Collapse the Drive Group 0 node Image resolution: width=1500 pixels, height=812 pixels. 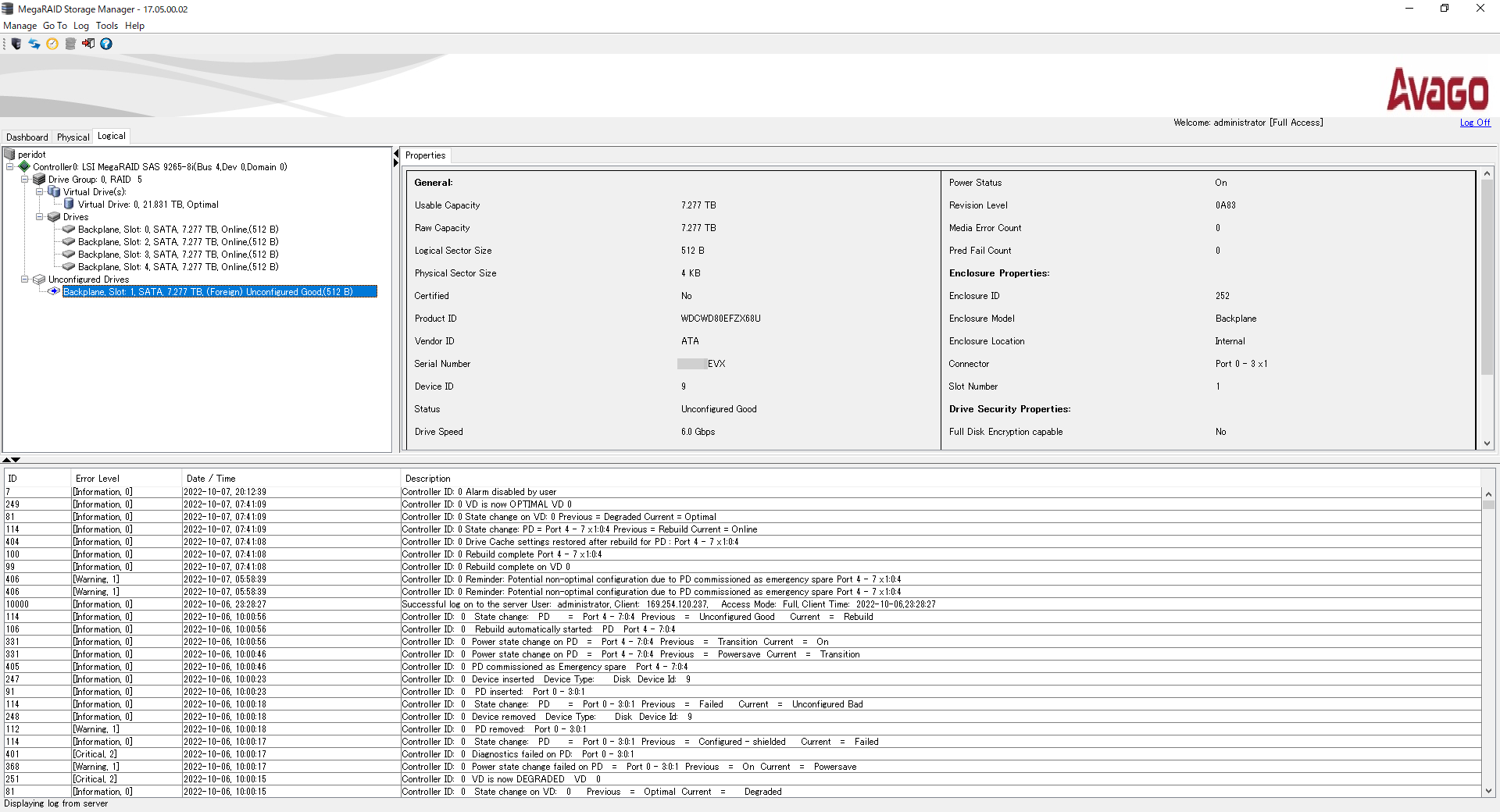coord(24,179)
